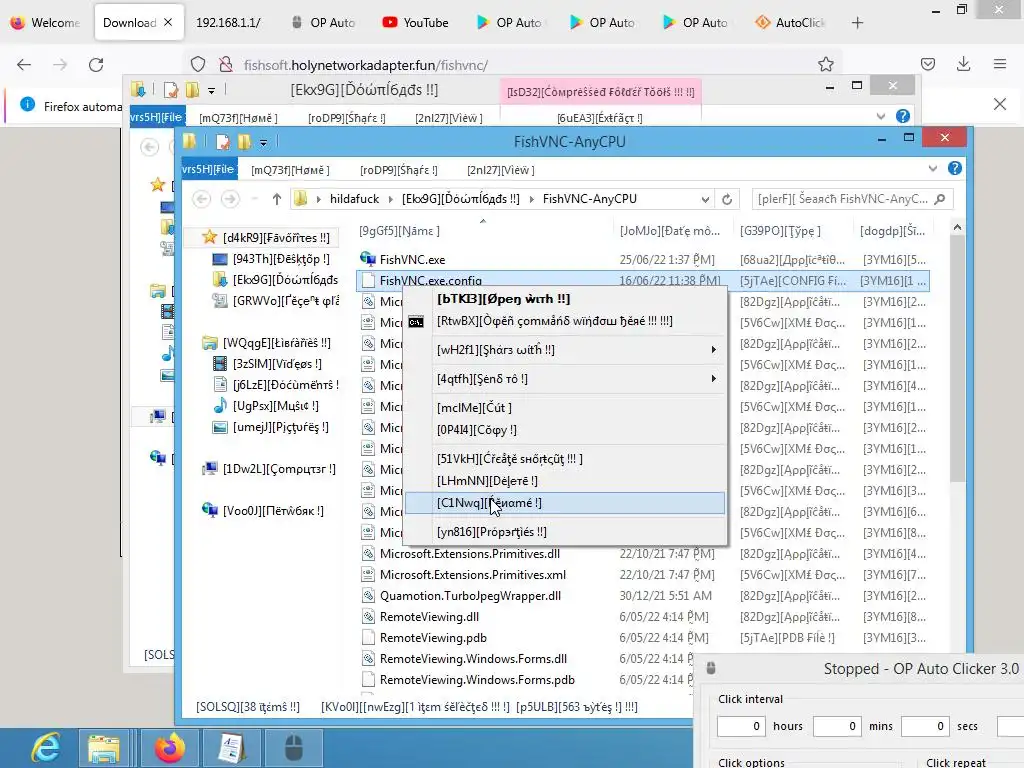This screenshot has height=768, width=1024.
Task: Click the Pocket save icon
Action: point(927,64)
